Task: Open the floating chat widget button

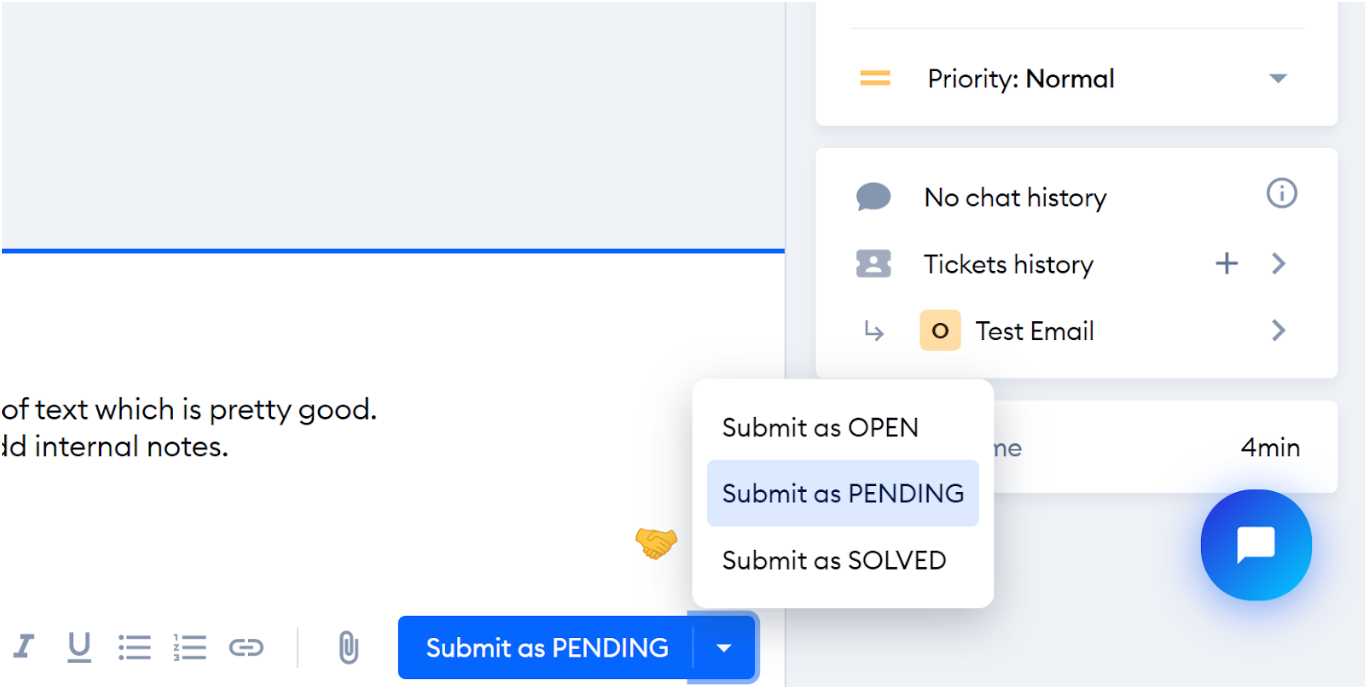Action: point(1255,544)
